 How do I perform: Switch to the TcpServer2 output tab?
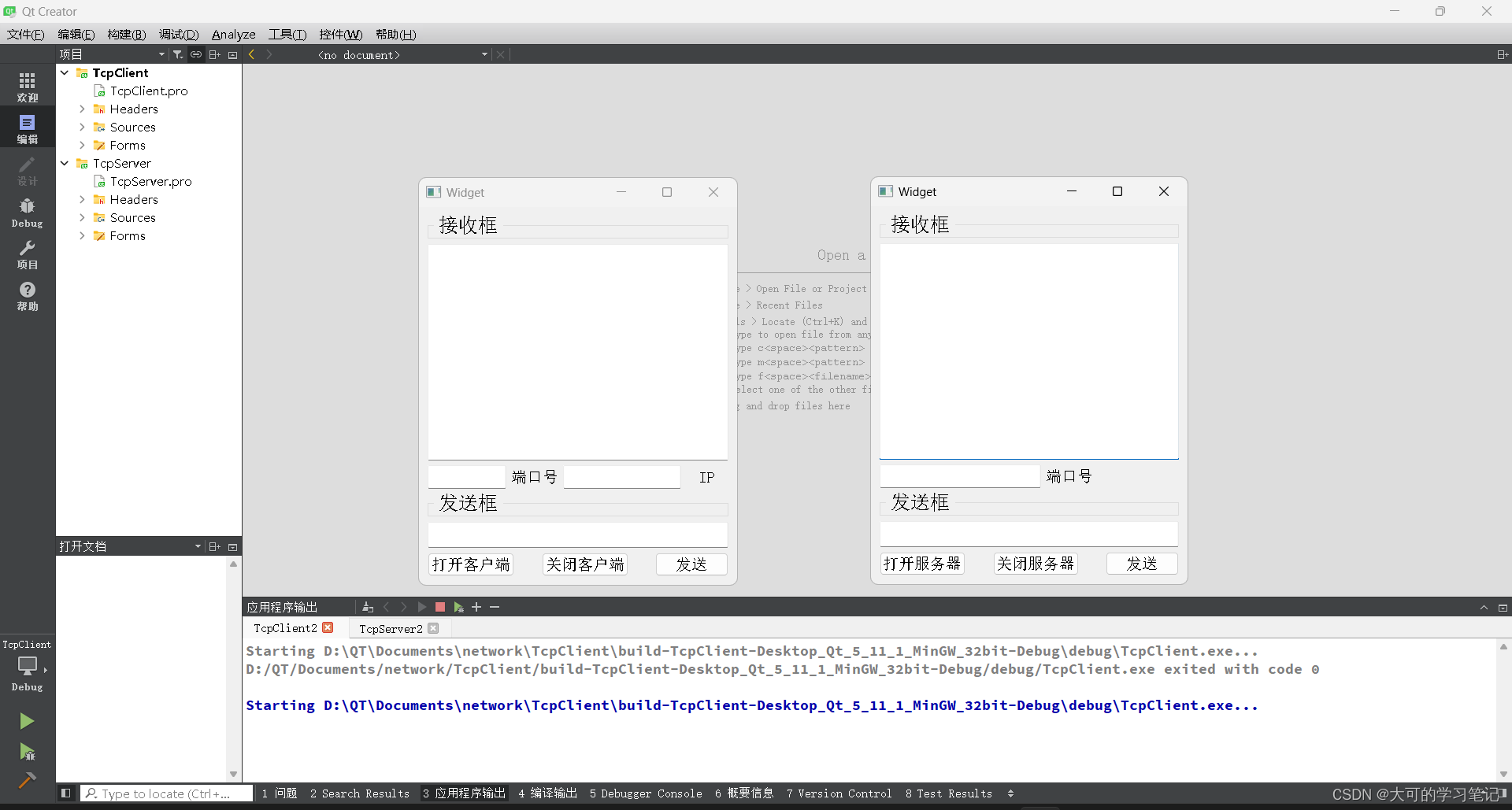(391, 627)
